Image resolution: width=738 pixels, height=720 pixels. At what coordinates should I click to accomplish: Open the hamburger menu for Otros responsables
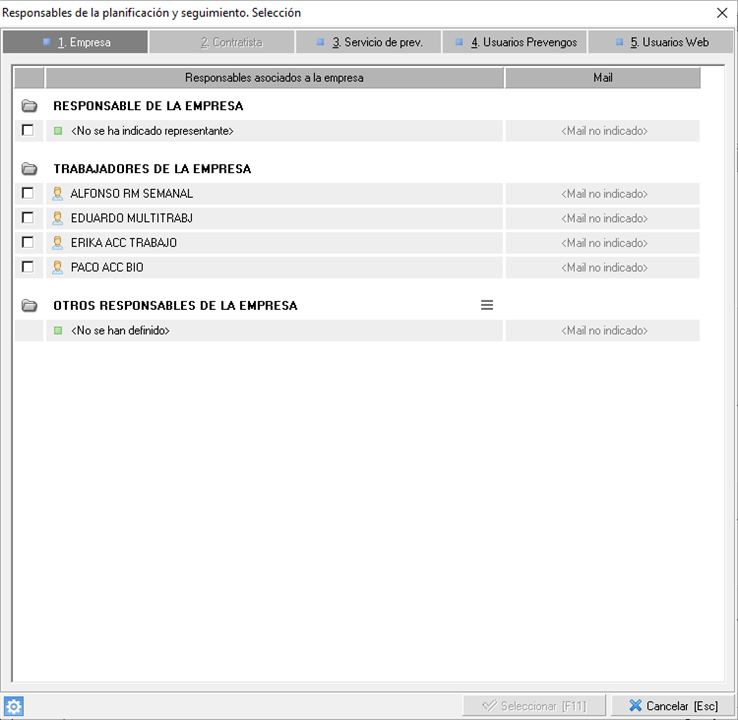click(x=487, y=305)
